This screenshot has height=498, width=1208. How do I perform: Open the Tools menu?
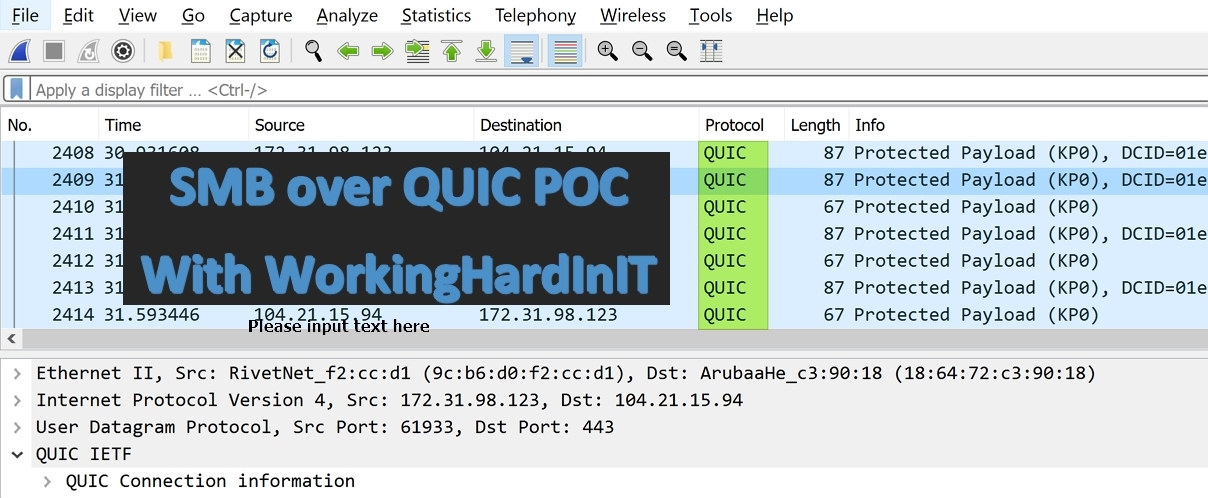point(711,15)
